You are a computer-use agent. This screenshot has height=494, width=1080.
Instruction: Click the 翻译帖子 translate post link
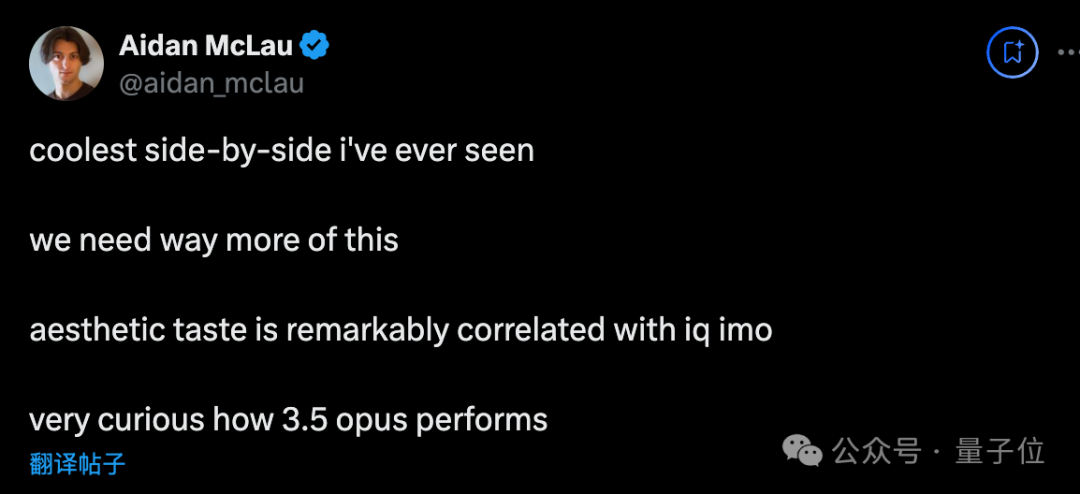point(77,463)
